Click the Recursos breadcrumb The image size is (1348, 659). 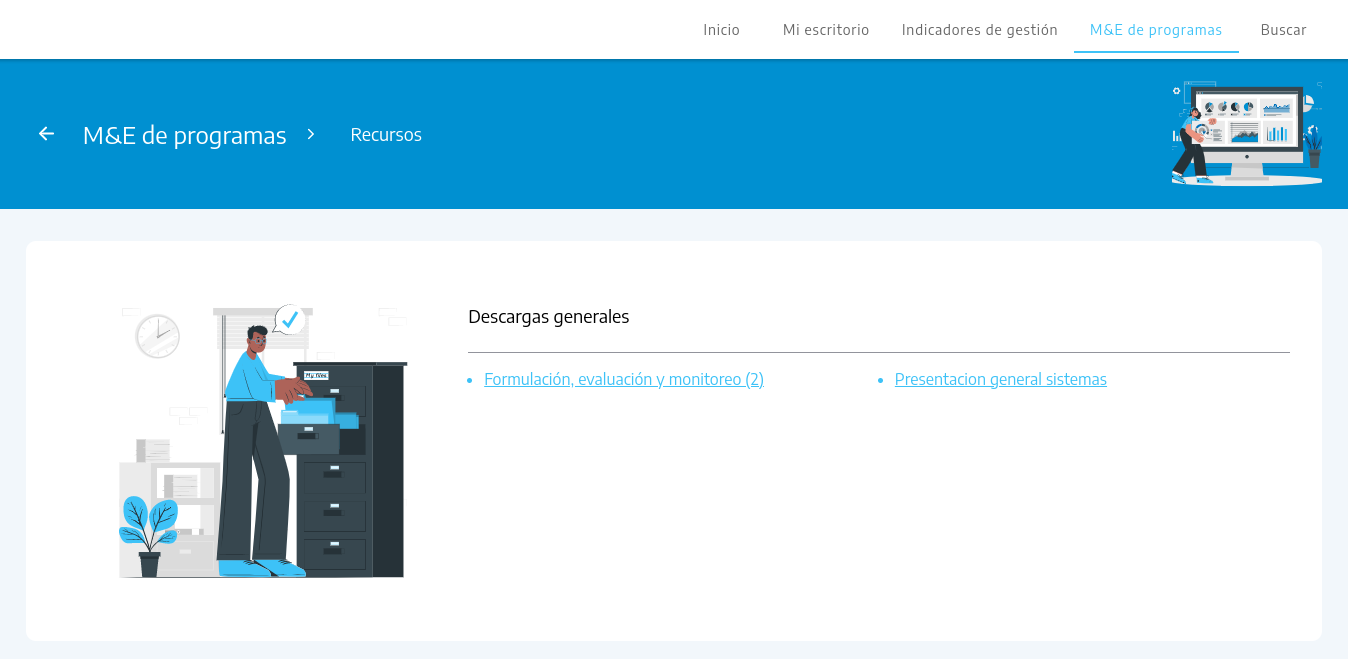click(x=386, y=134)
